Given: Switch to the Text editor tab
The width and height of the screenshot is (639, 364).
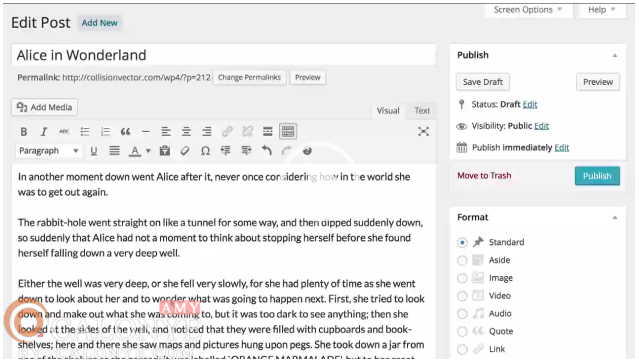Looking at the screenshot, I should 422,111.
